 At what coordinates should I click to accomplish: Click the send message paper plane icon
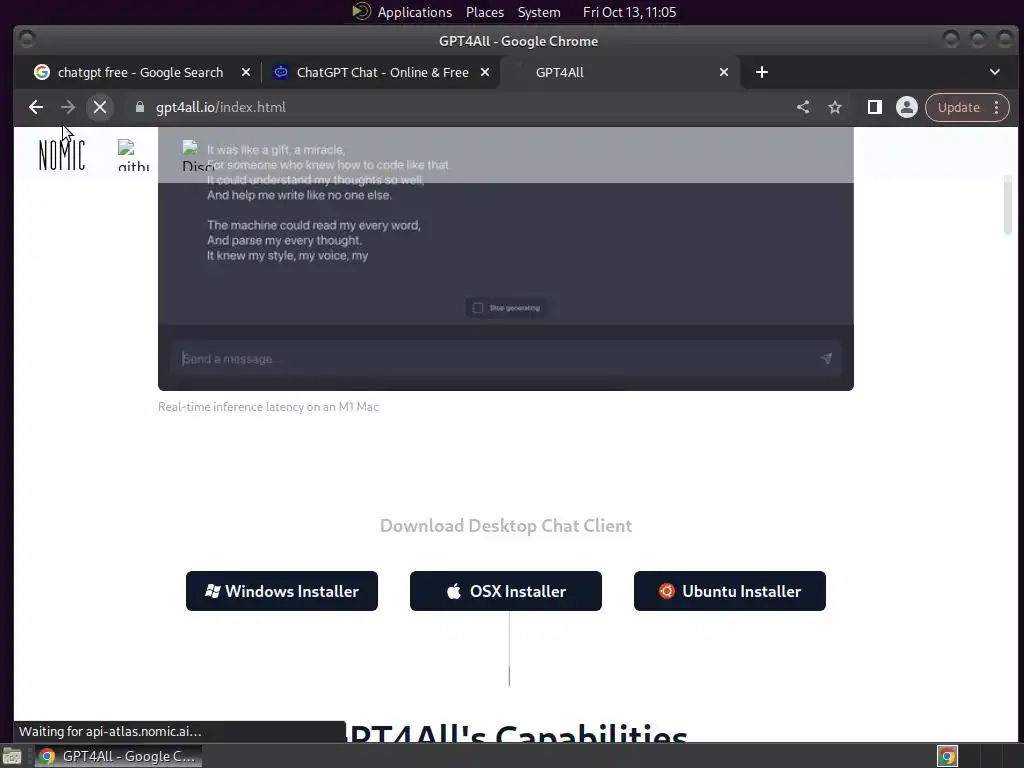click(826, 359)
